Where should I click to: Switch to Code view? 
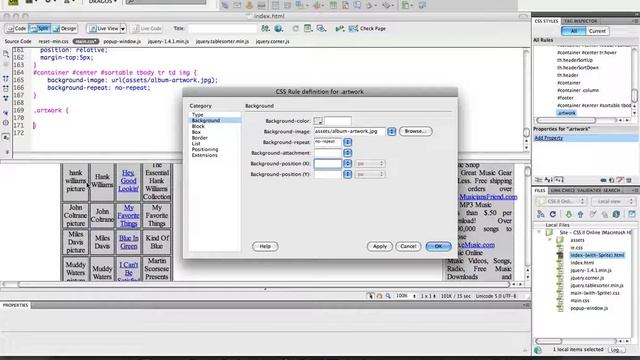pyautogui.click(x=16, y=29)
